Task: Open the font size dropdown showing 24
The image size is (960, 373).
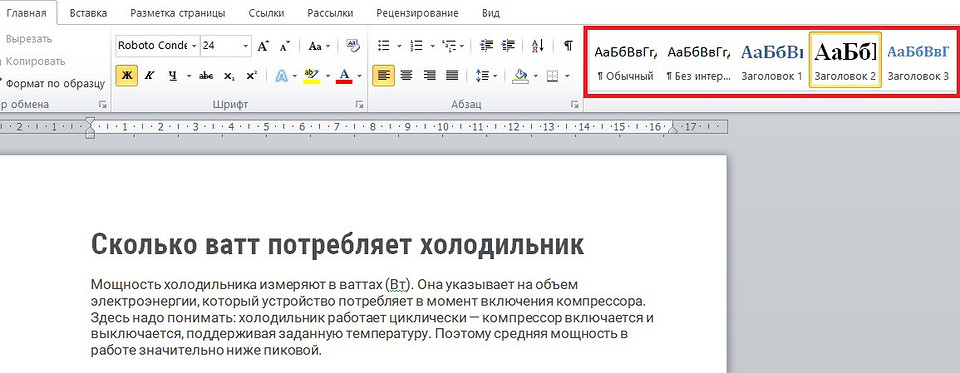Action: [x=246, y=46]
